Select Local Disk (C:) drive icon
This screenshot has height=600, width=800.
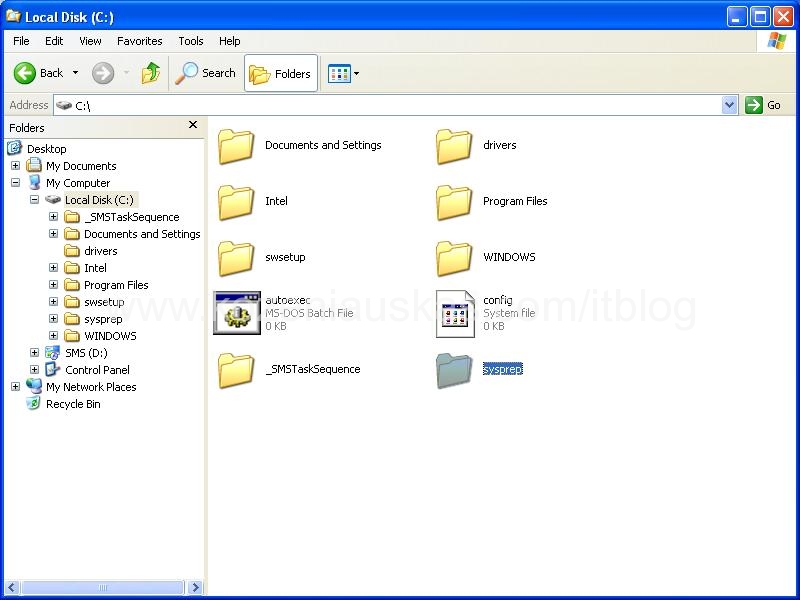[x=53, y=199]
